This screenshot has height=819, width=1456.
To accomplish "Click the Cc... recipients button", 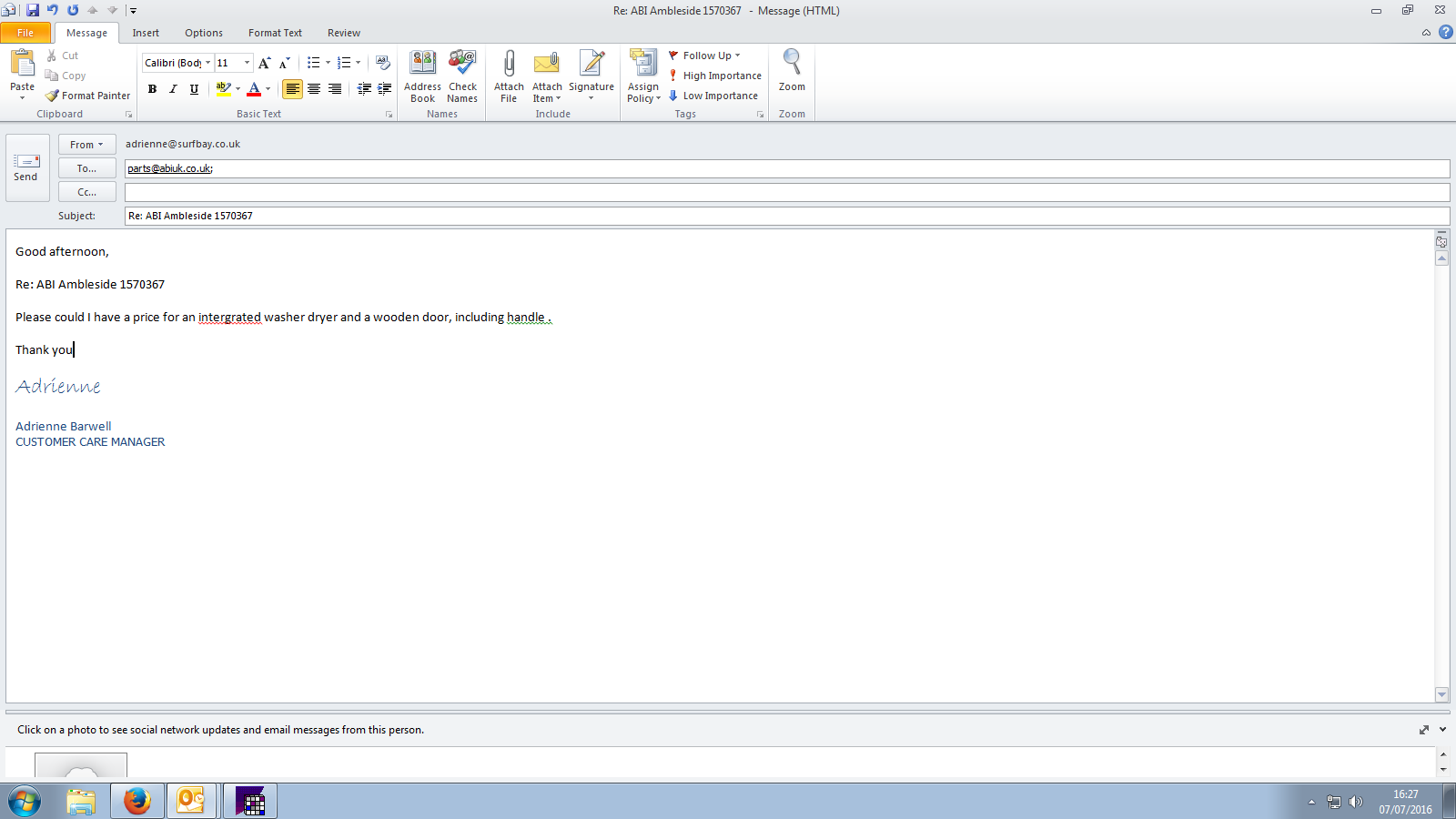I will click(x=87, y=192).
